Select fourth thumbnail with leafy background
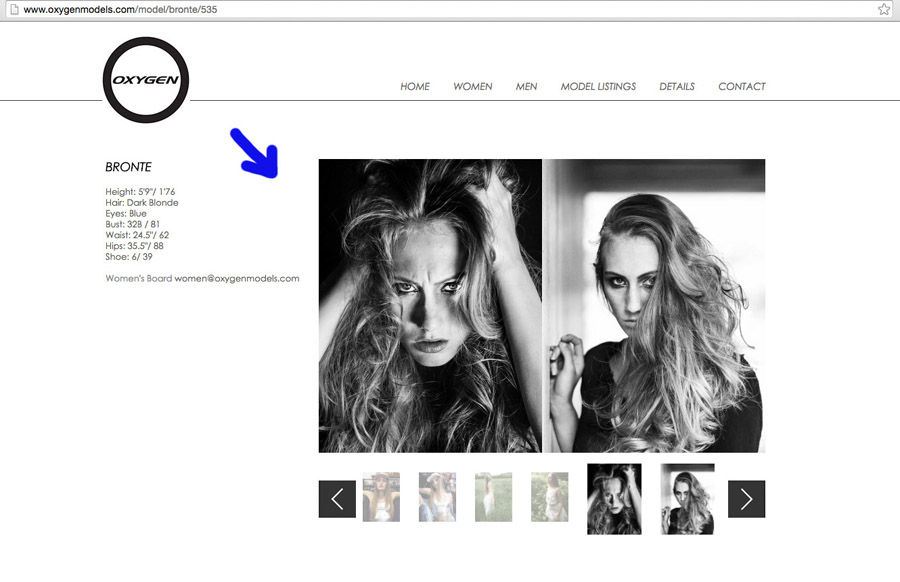Image resolution: width=900 pixels, height=582 pixels. pos(549,497)
